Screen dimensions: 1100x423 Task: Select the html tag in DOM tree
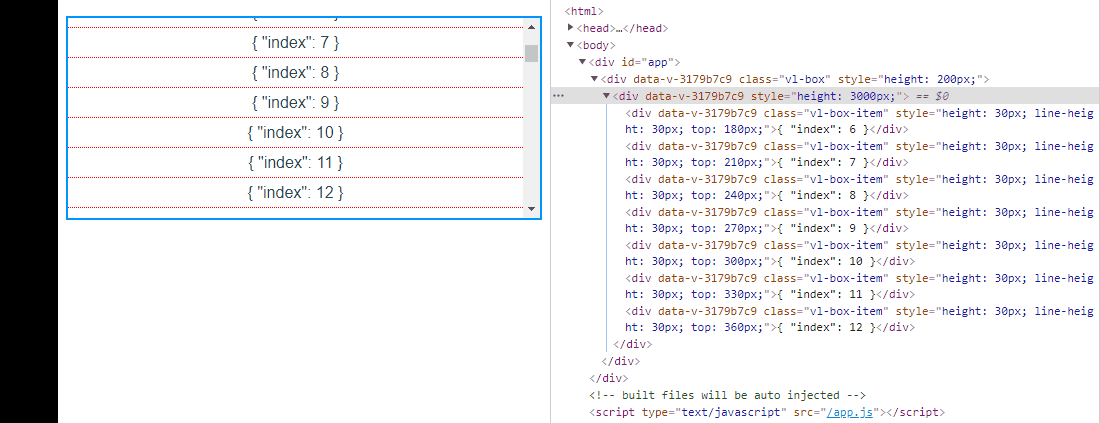(x=584, y=11)
